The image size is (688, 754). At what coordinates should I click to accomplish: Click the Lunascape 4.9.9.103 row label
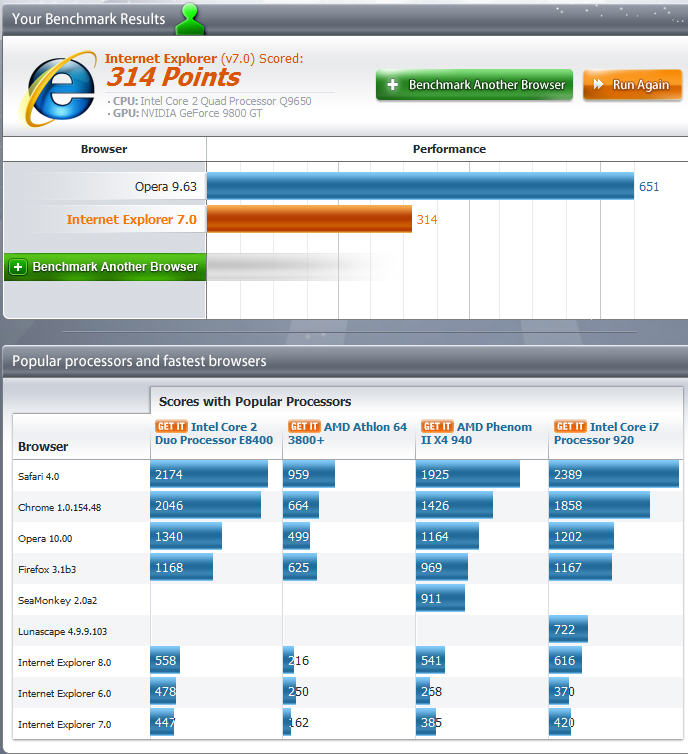(63, 631)
